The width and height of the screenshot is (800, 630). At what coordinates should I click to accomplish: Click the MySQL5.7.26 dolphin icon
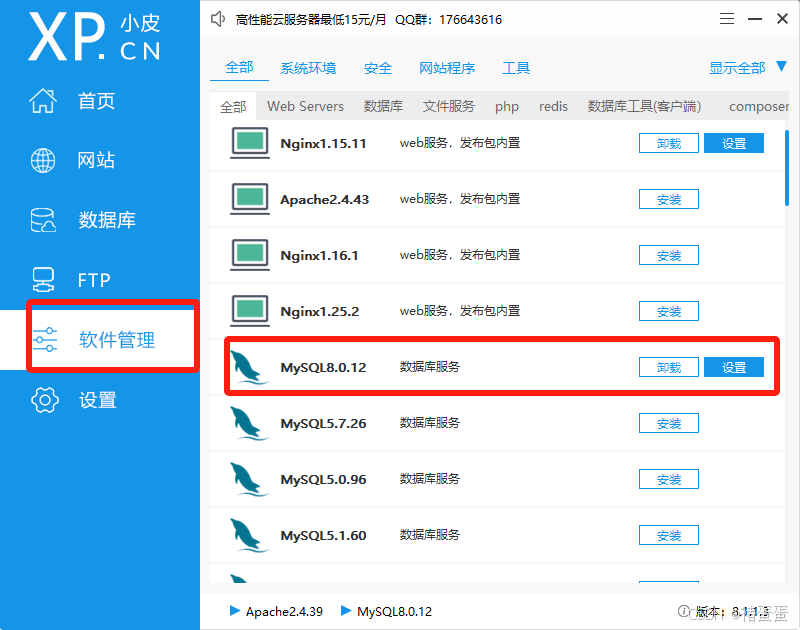point(248,423)
